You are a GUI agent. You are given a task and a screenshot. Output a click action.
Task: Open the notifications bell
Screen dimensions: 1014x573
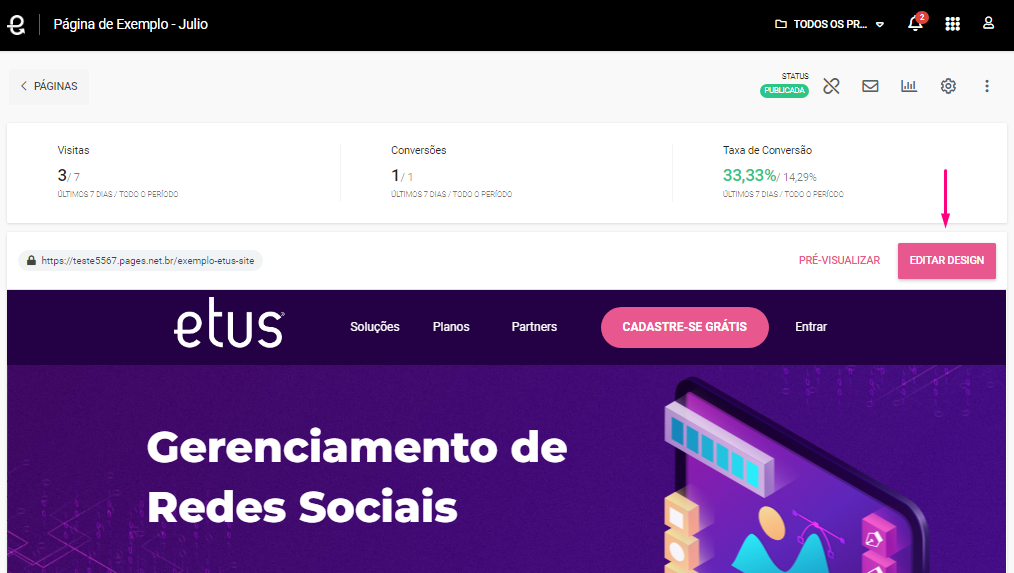[915, 24]
